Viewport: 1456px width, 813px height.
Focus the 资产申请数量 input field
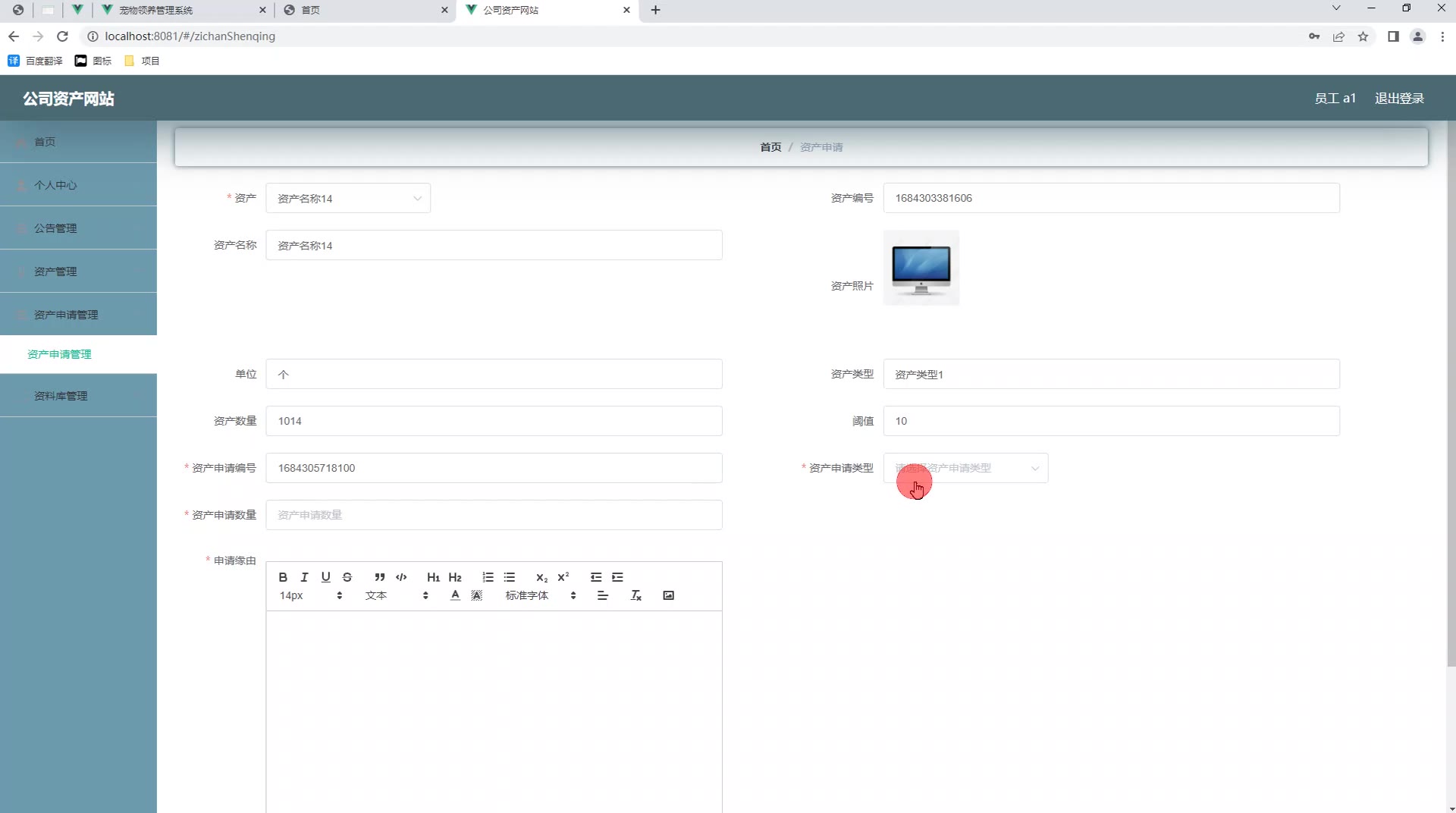click(494, 515)
